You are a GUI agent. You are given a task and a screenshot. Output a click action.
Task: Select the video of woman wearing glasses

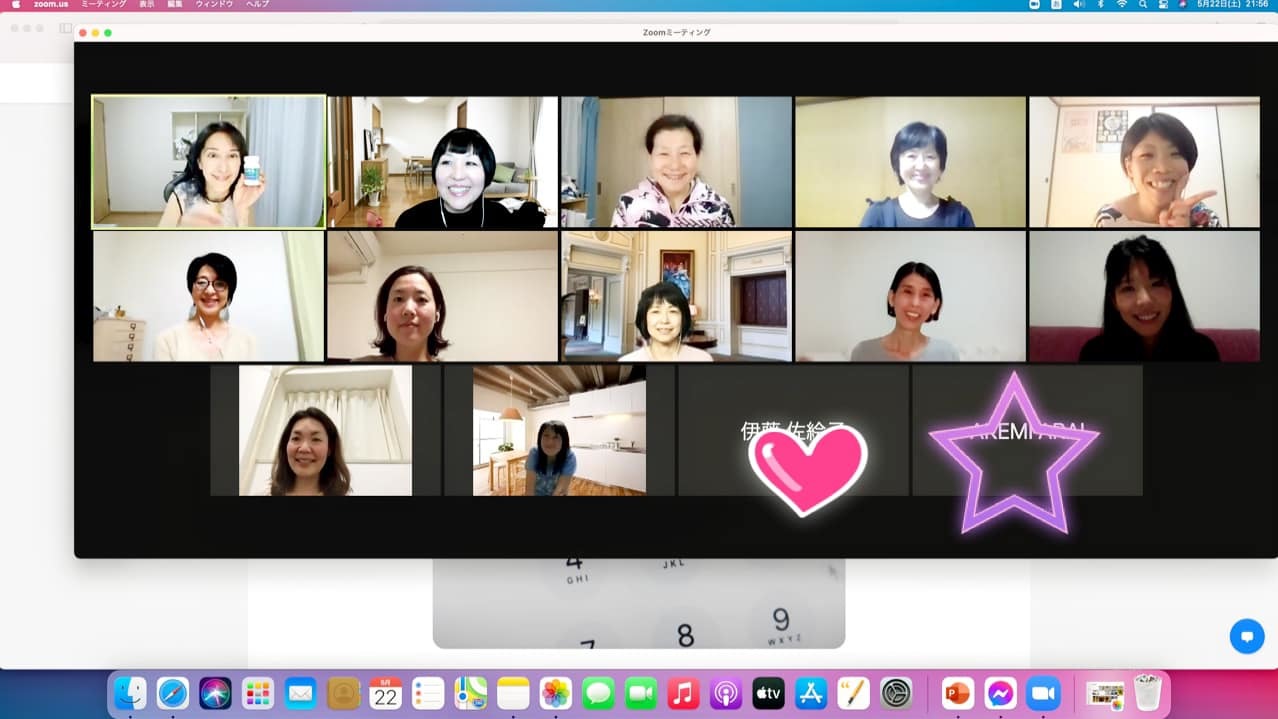point(209,296)
